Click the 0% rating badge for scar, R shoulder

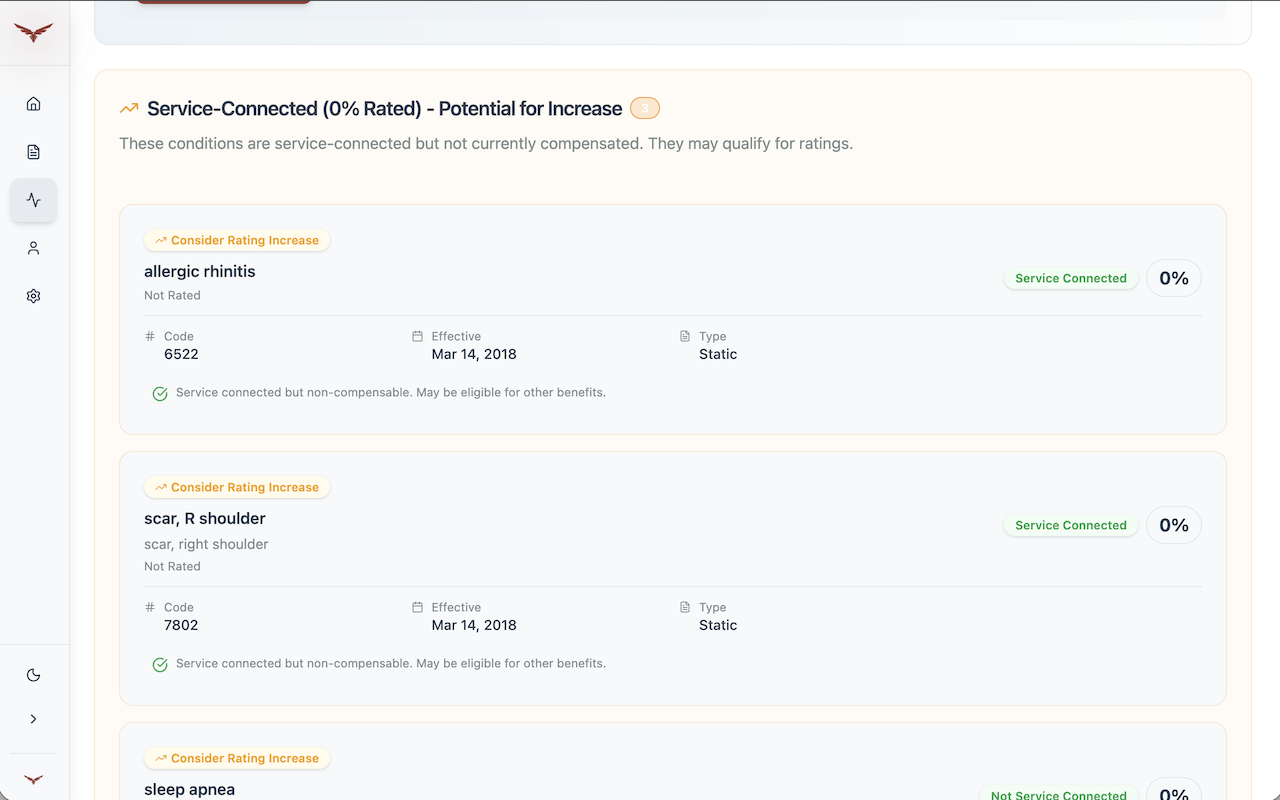click(x=1174, y=525)
